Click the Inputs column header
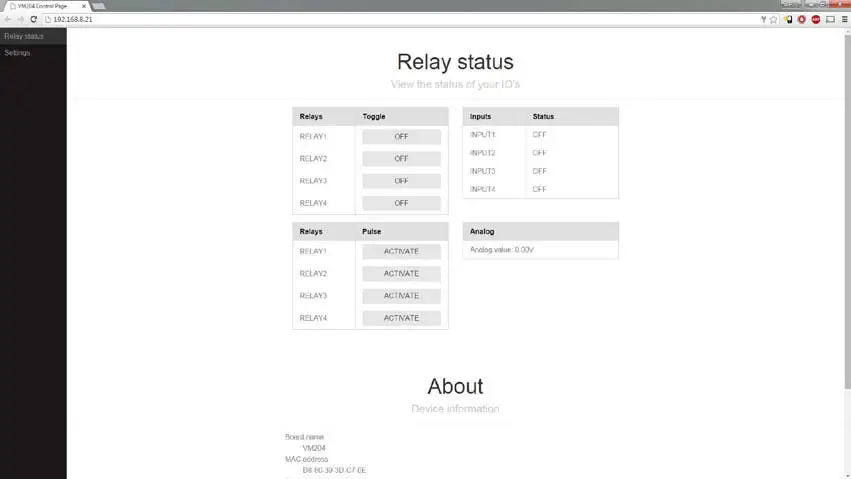The height and width of the screenshot is (479, 851). [x=480, y=117]
